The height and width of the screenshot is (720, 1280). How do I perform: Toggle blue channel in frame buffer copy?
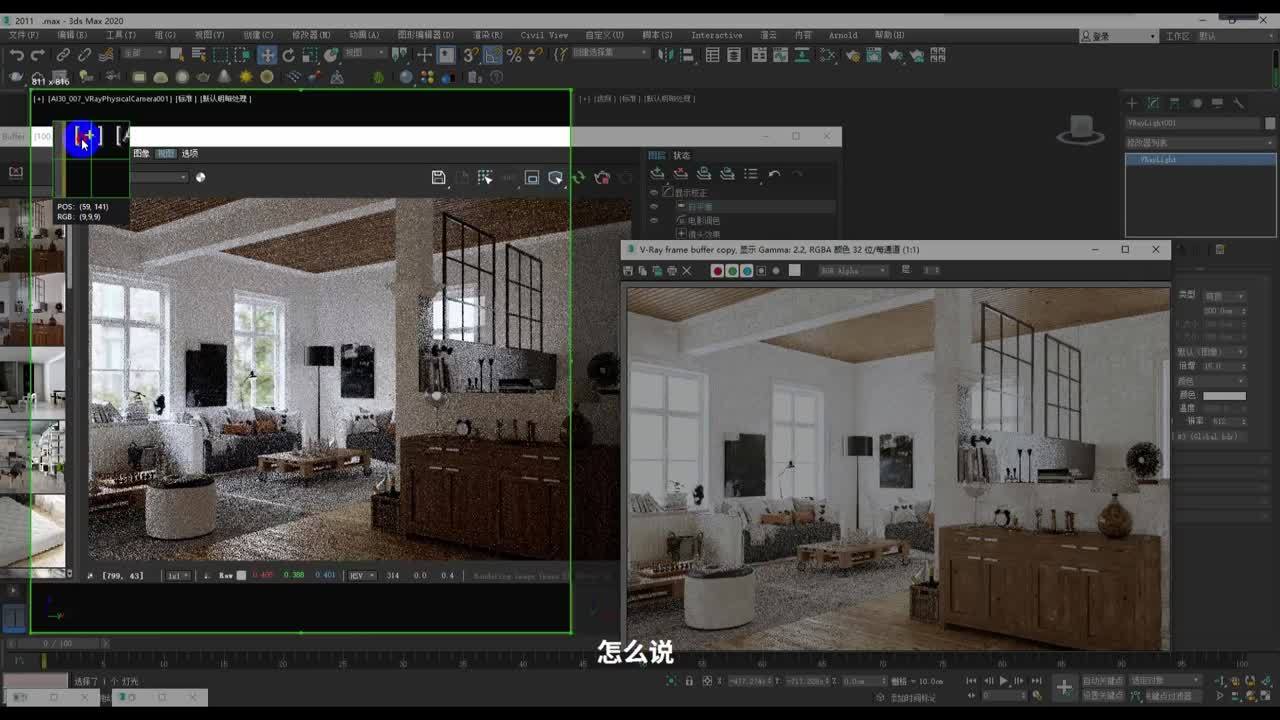747,270
